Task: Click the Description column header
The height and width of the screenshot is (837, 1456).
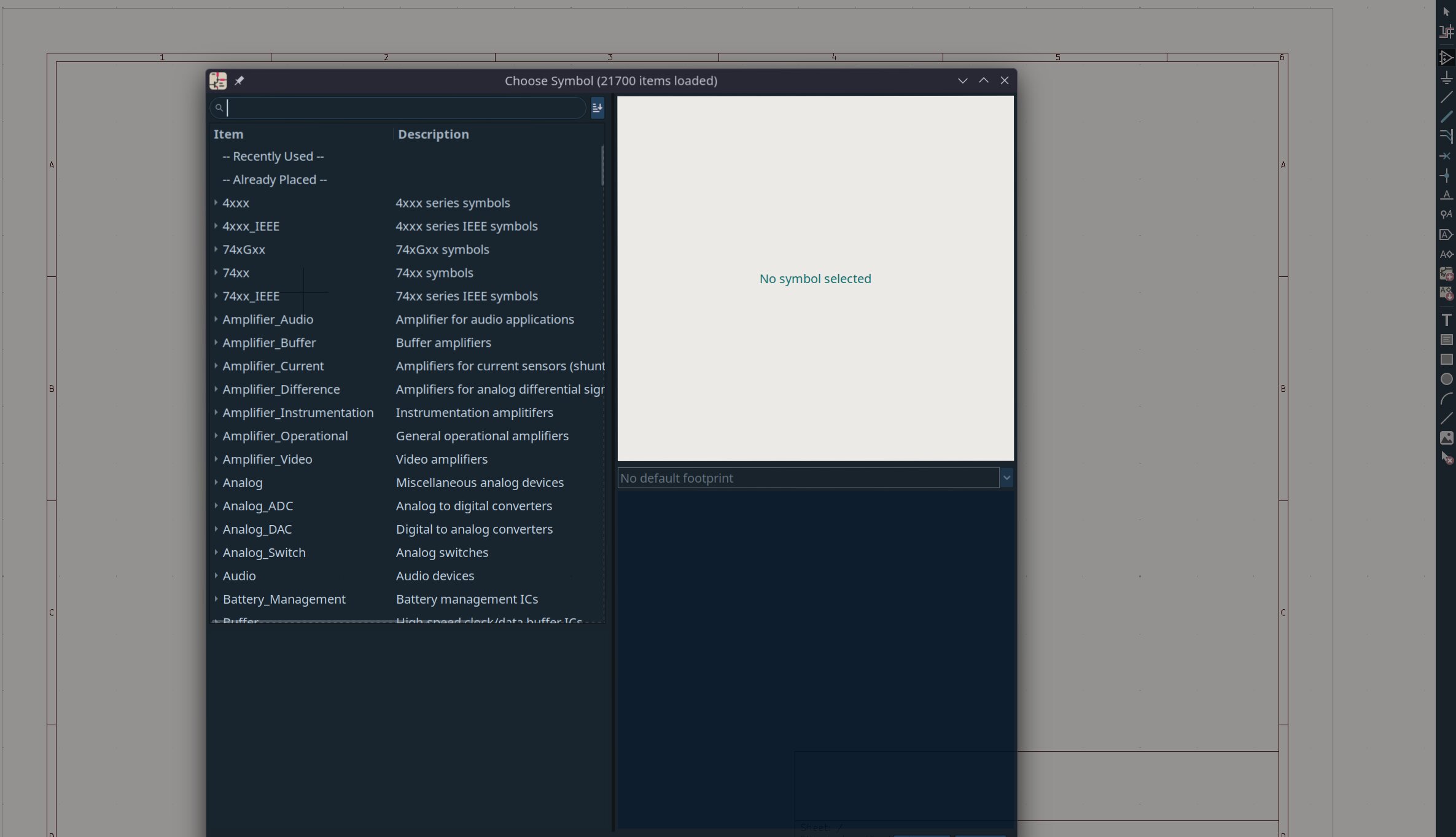Action: coord(498,134)
